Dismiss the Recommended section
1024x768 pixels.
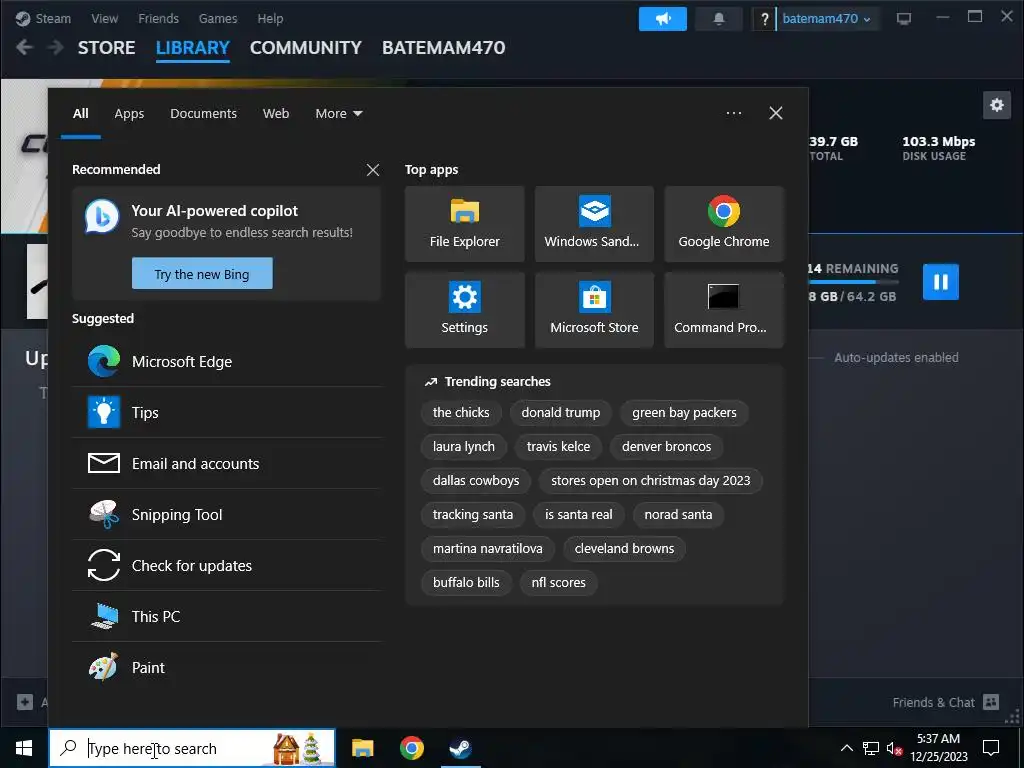tap(373, 170)
